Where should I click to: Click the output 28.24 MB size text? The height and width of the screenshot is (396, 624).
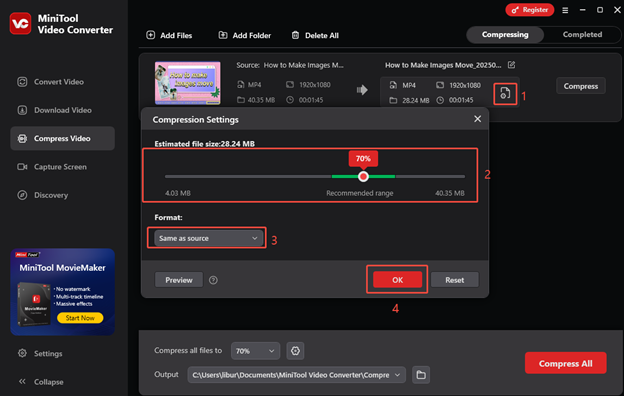coord(415,100)
